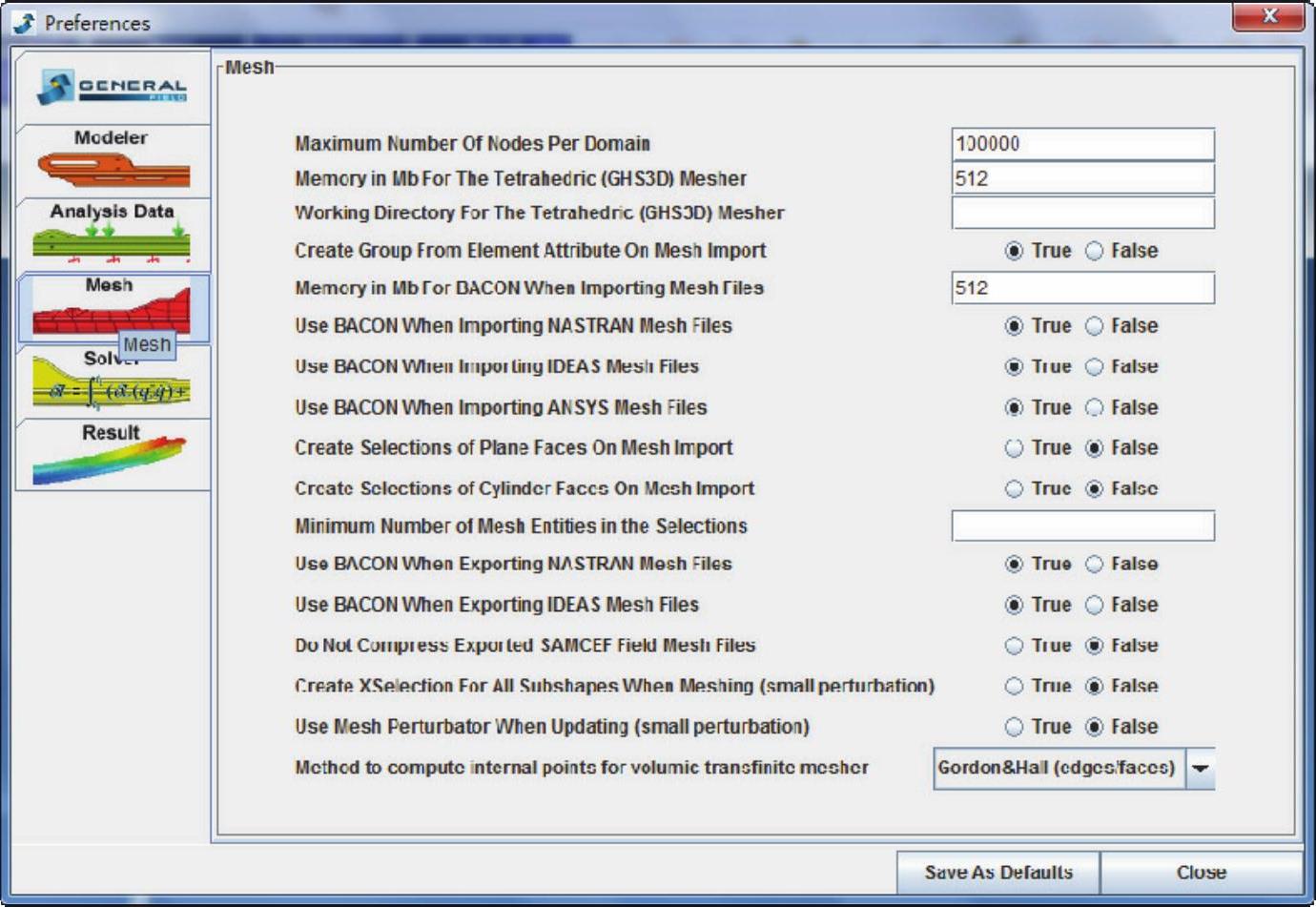Close the Preferences window with the X button
Viewport: 1316px width, 907px height.
[1268, 16]
